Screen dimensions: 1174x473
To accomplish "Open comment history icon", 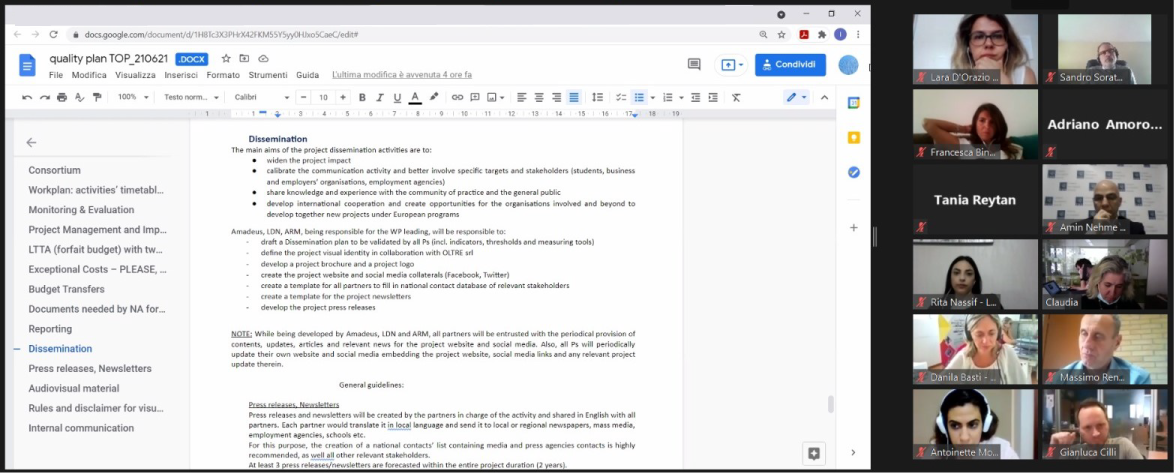I will coord(694,65).
